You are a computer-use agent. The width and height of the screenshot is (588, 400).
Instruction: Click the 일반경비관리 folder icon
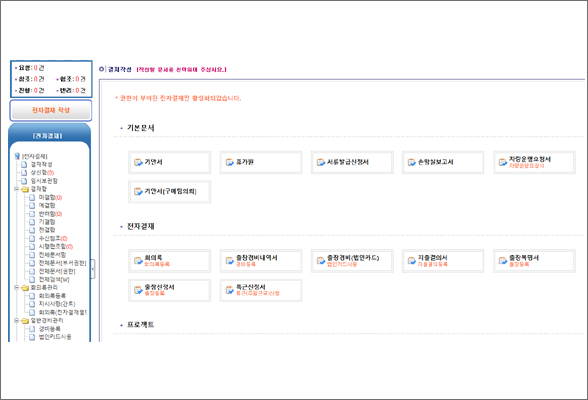[25, 321]
